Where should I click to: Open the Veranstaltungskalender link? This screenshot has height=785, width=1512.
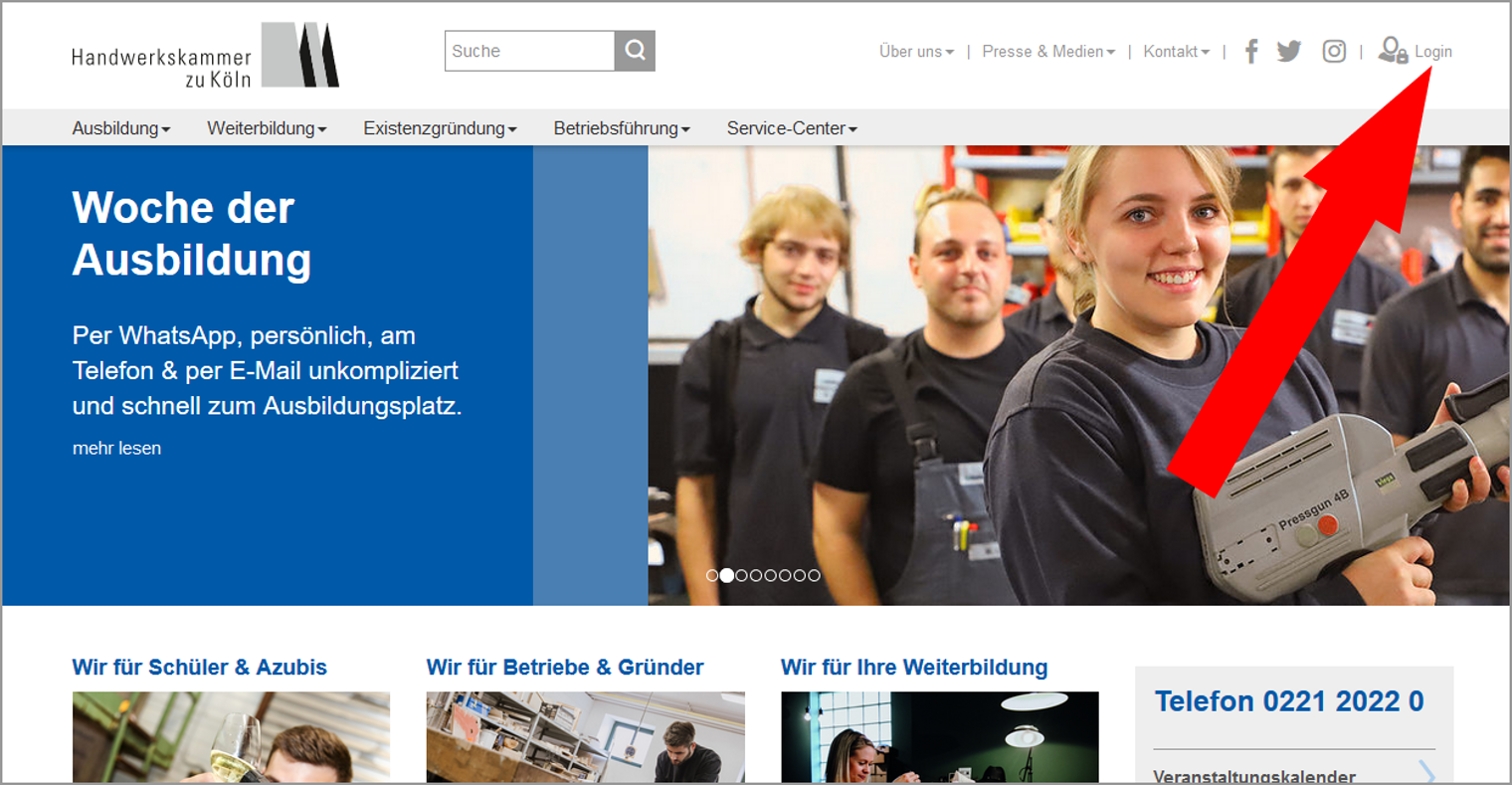1254,776
